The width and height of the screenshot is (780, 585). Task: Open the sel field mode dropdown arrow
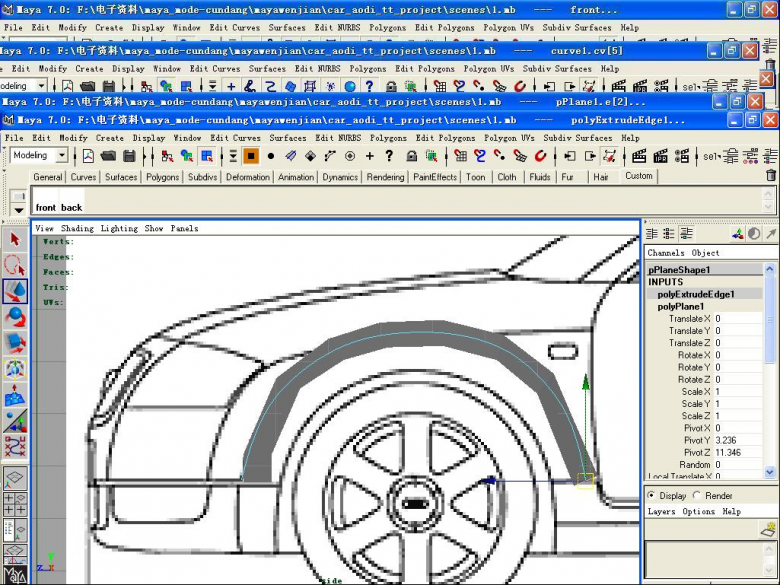pos(720,156)
